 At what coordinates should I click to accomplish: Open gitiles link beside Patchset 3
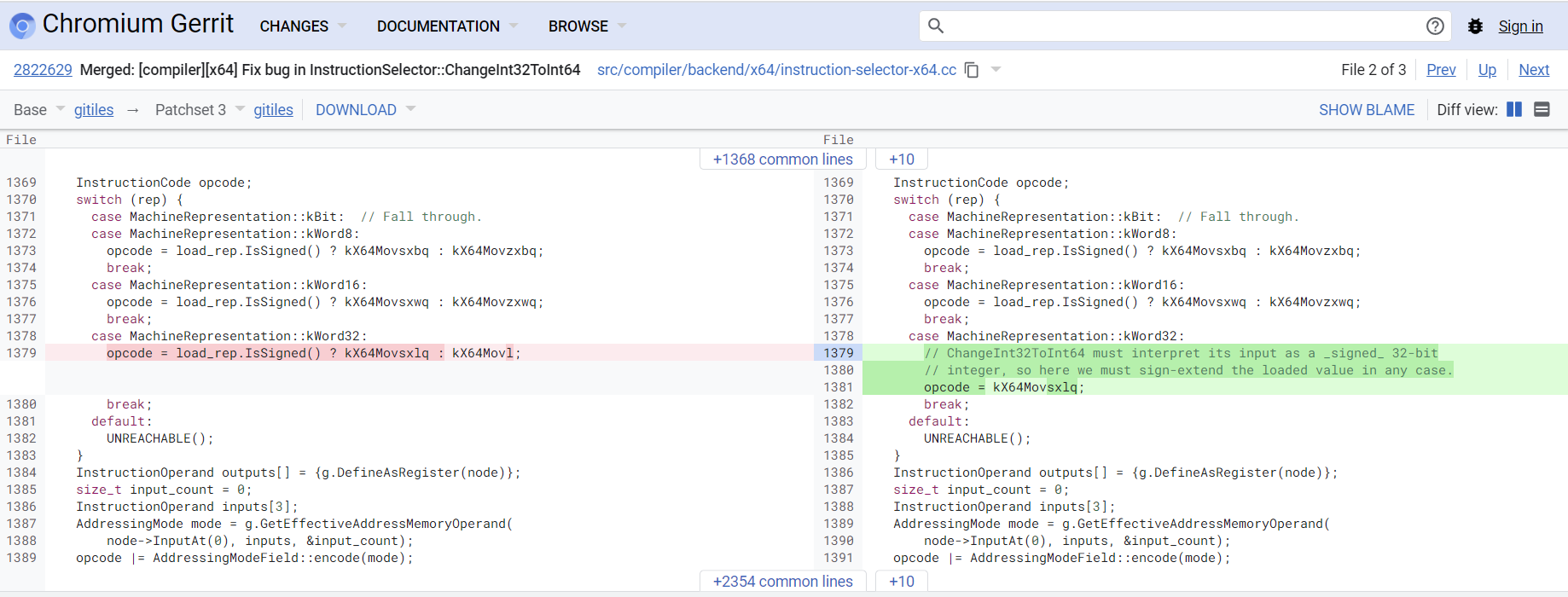point(273,109)
